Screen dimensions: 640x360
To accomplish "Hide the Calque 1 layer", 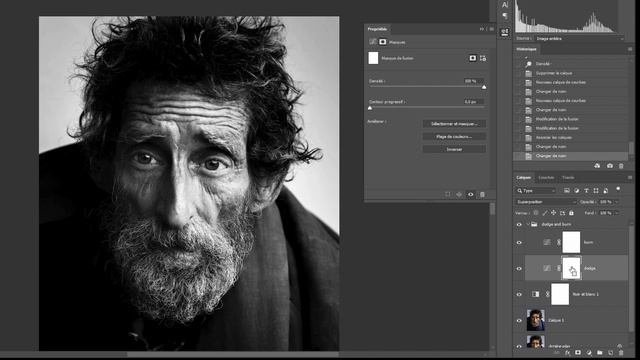I will 519,320.
